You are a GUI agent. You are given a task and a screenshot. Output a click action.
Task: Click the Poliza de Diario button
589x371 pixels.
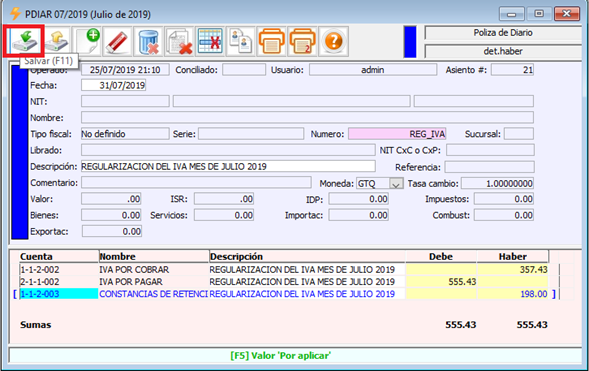[503, 33]
